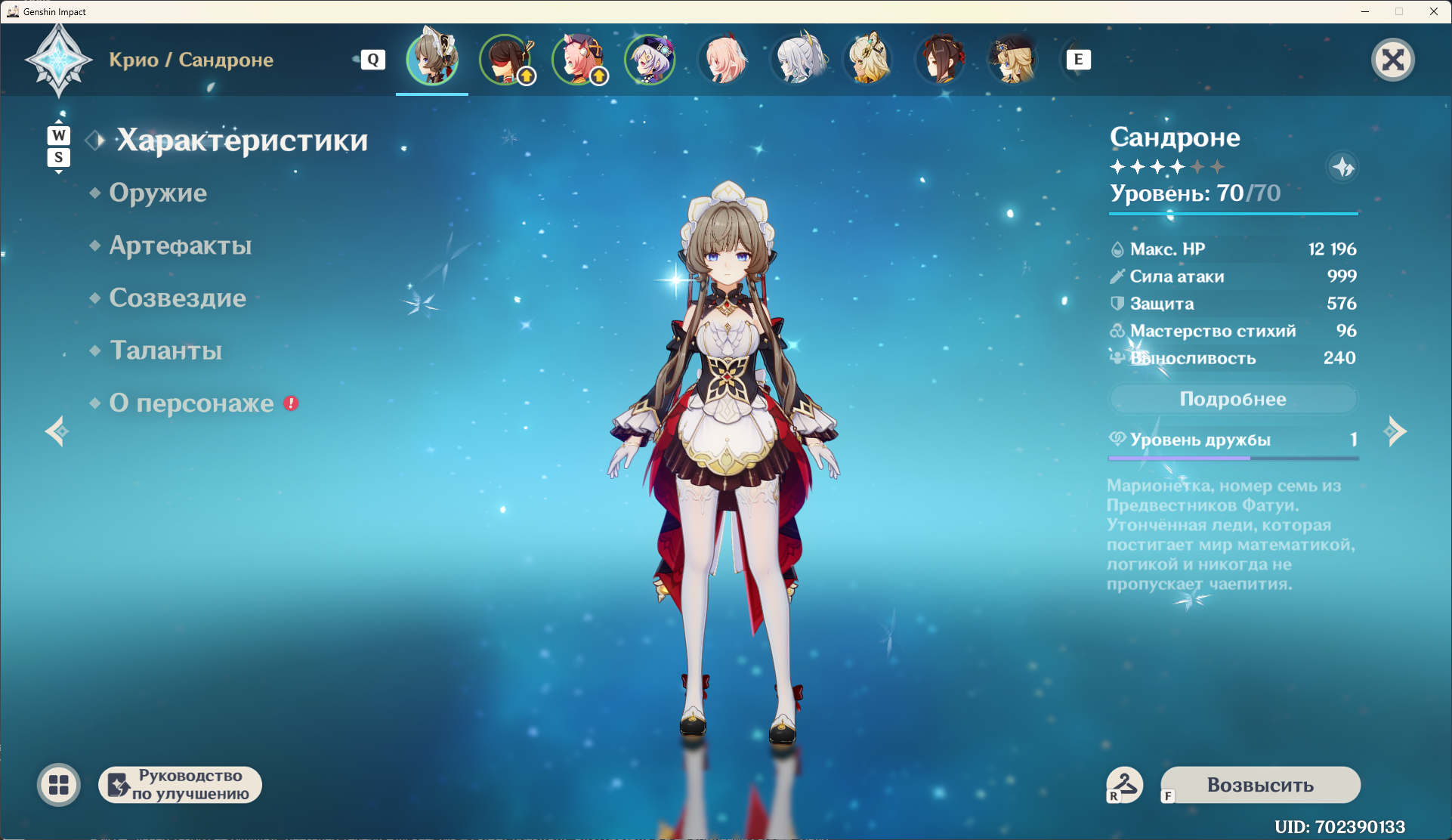Go to previous character with left arrow
This screenshot has width=1452, height=840.
click(57, 431)
